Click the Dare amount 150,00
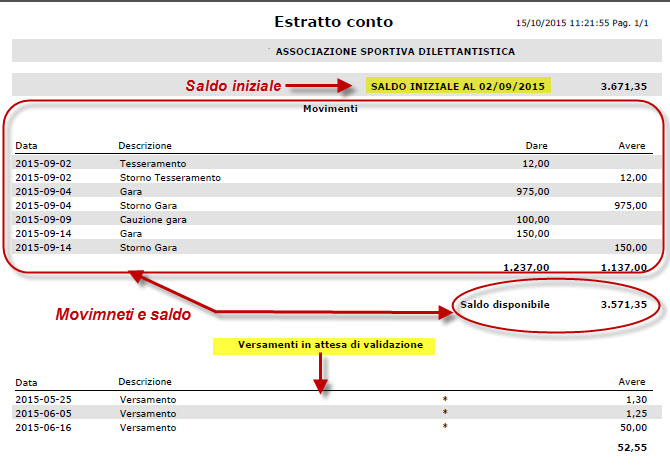 (533, 234)
